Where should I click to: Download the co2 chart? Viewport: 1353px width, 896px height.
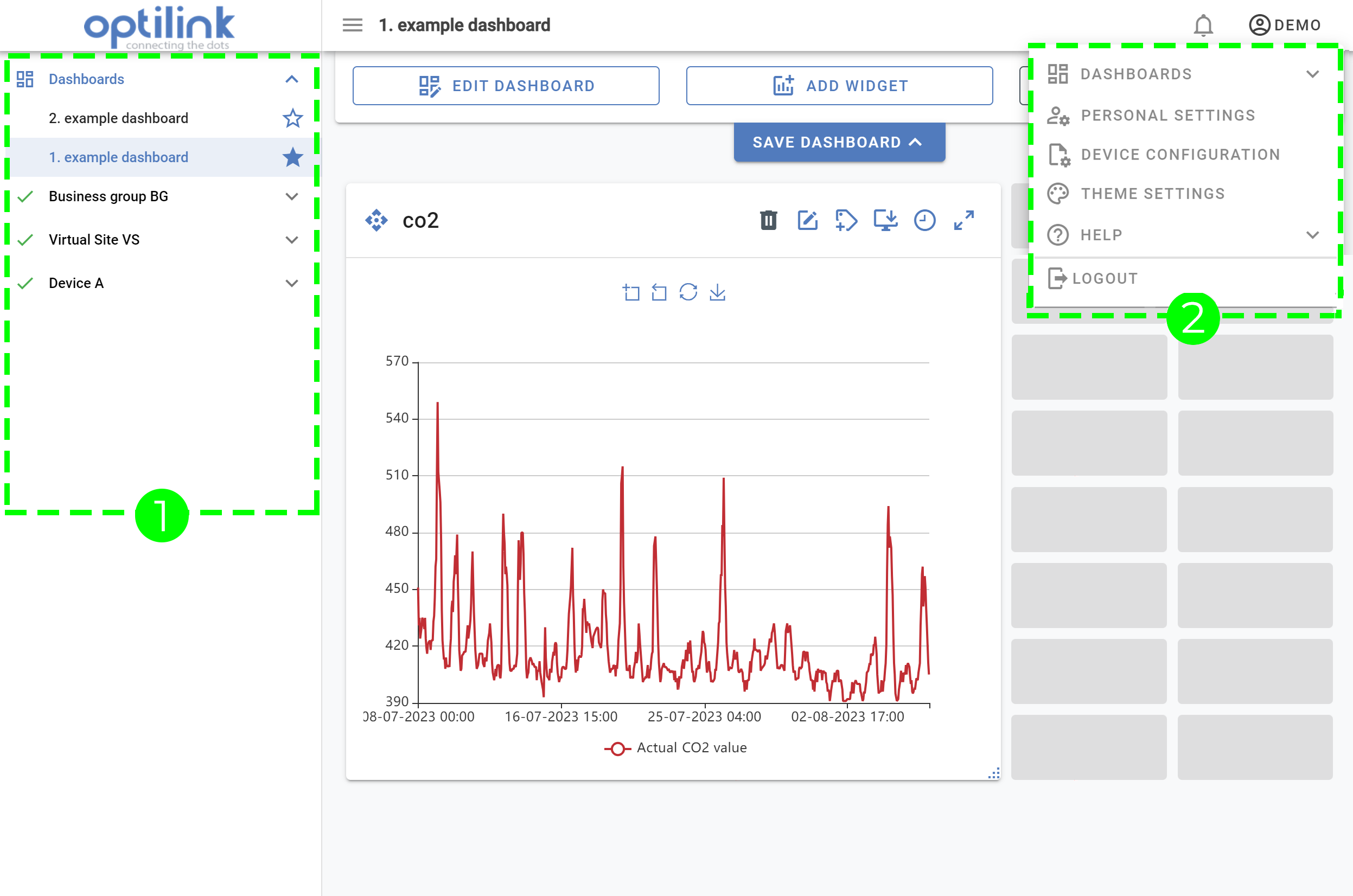pyautogui.click(x=717, y=292)
